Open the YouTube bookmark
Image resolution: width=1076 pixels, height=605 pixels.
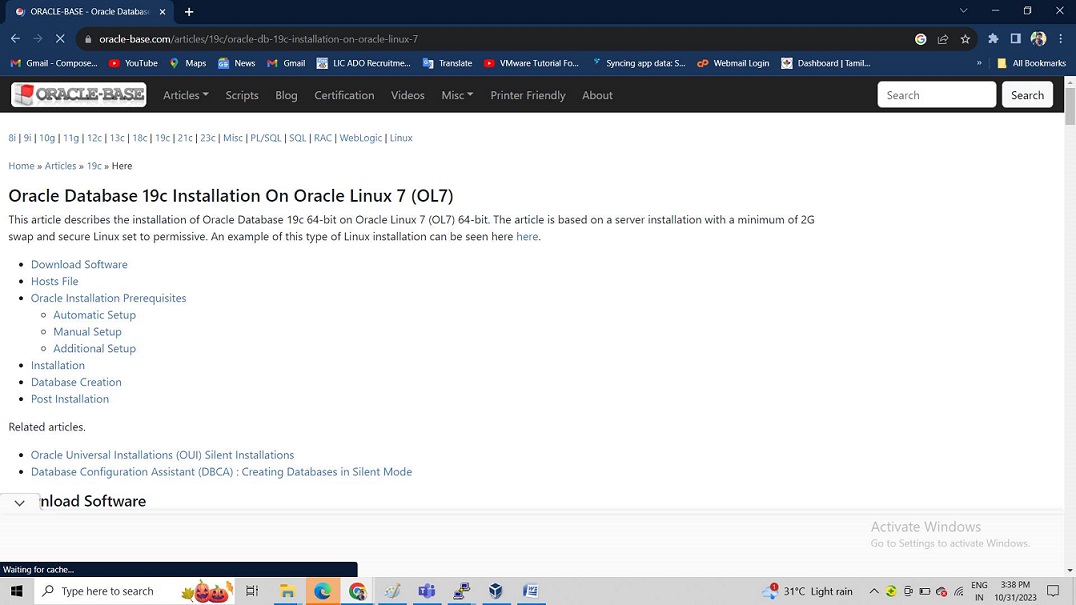click(133, 63)
